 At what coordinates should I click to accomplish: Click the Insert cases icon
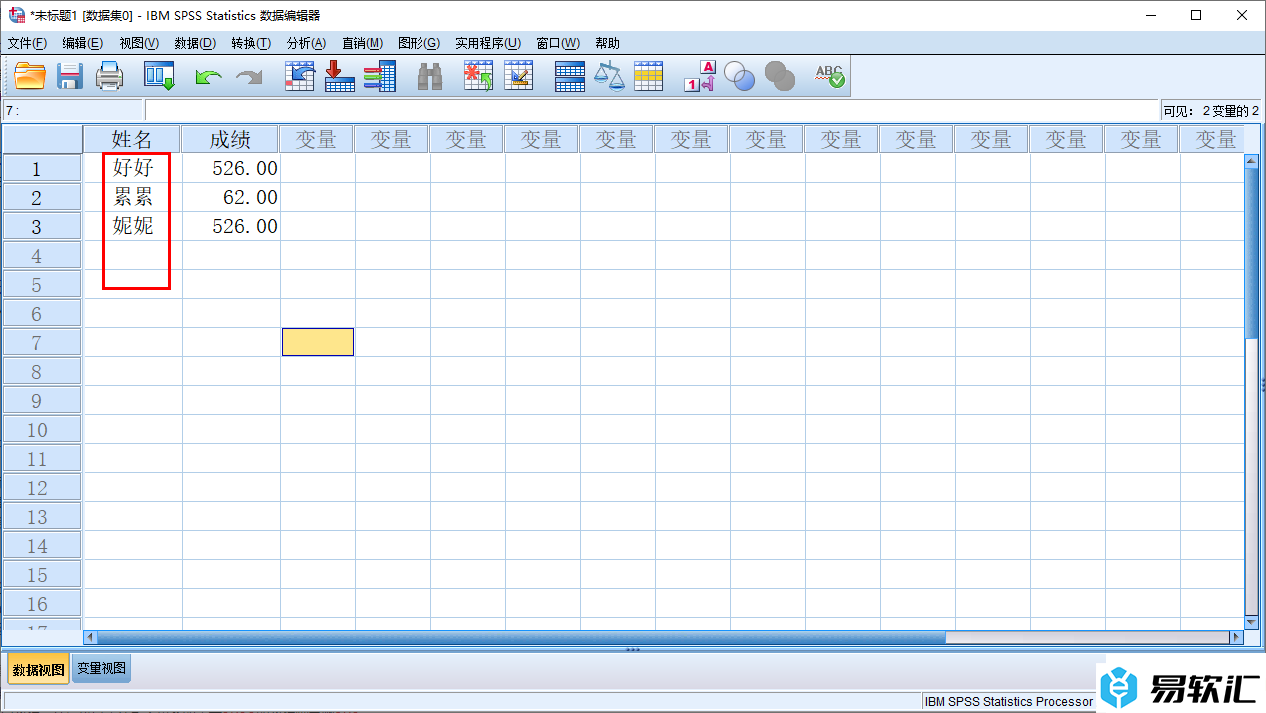click(478, 76)
